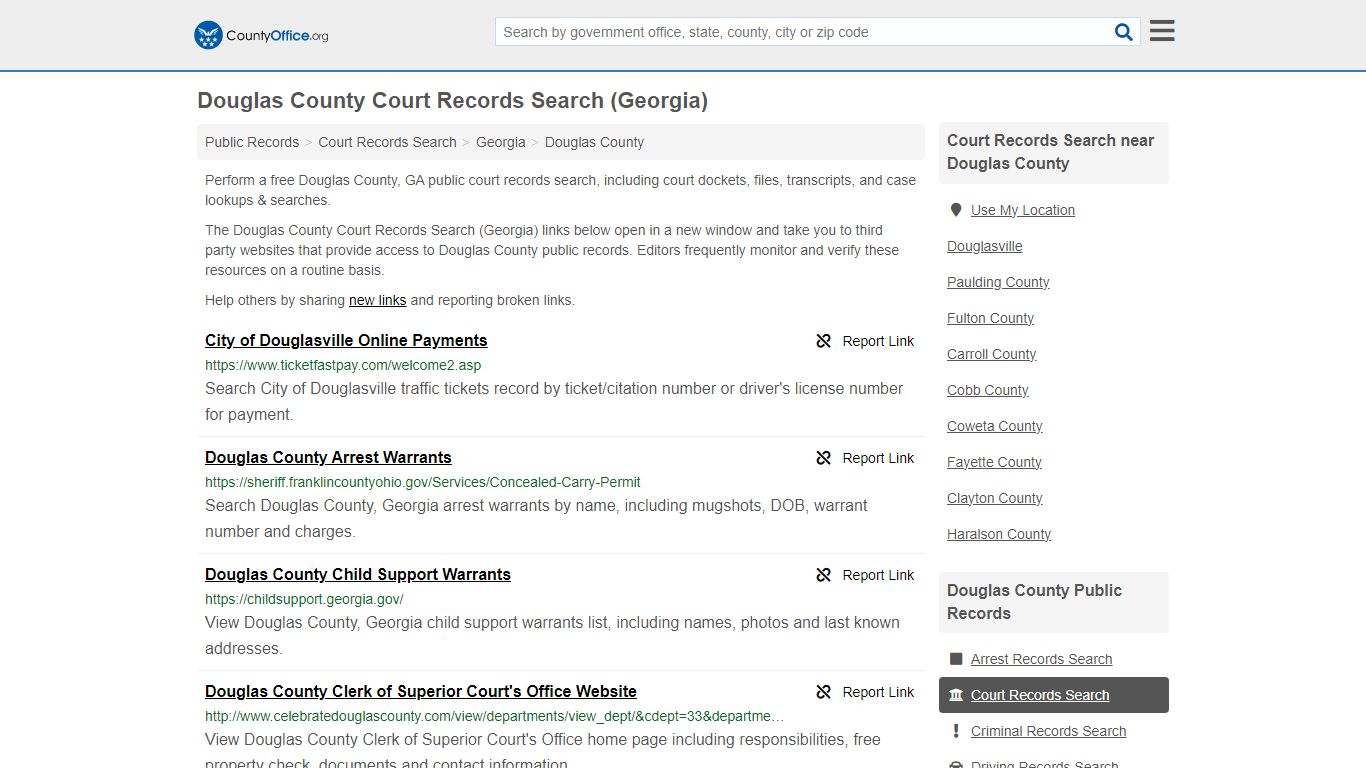Open Haralson County nearby link

coord(999,534)
